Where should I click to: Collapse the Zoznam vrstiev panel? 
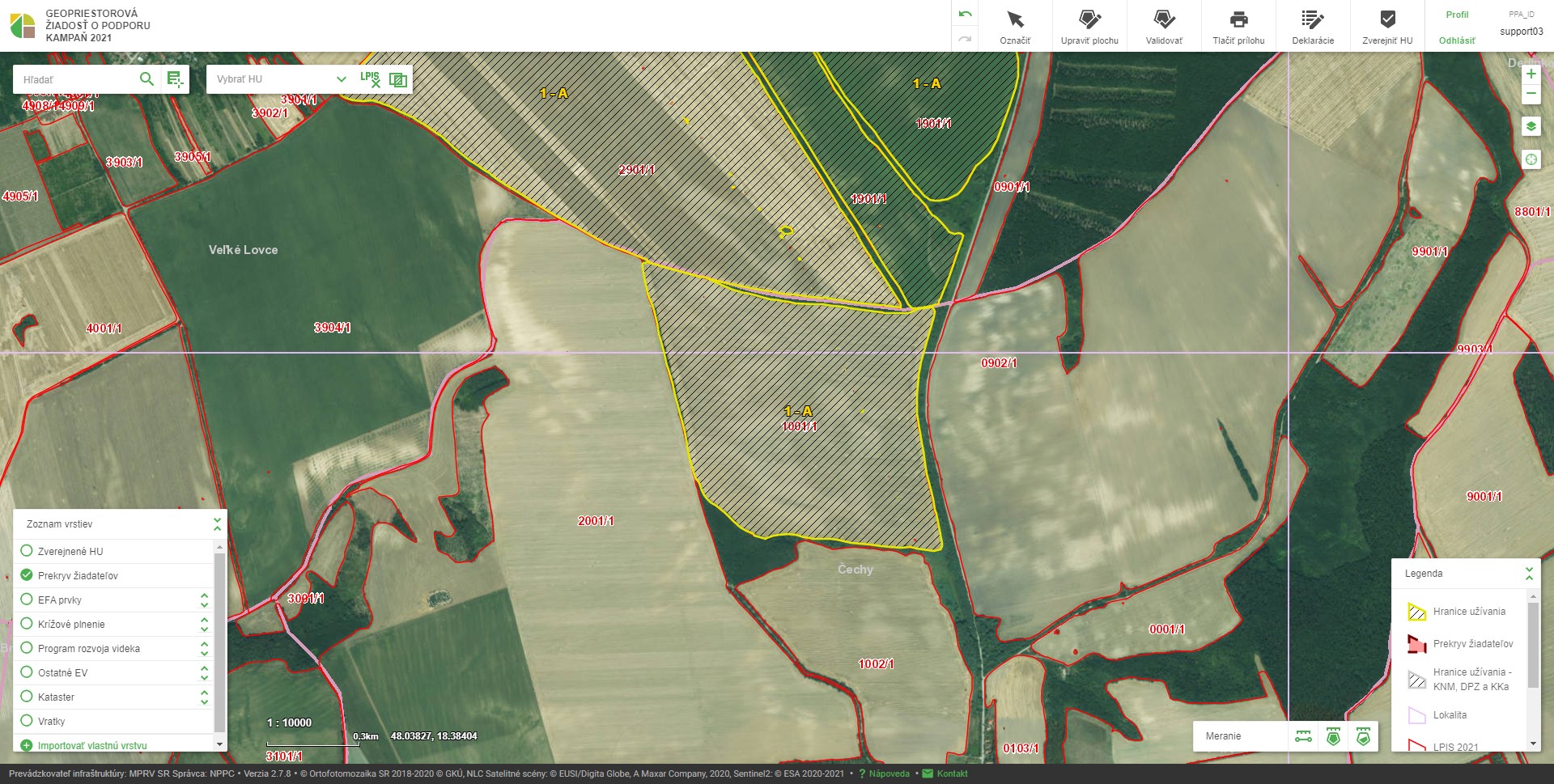point(217,524)
